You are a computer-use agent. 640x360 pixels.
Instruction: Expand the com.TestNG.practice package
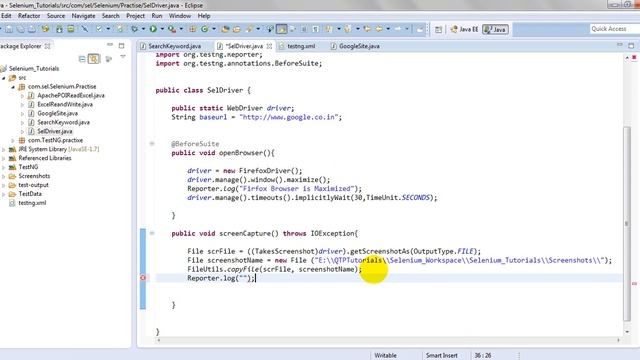13,140
